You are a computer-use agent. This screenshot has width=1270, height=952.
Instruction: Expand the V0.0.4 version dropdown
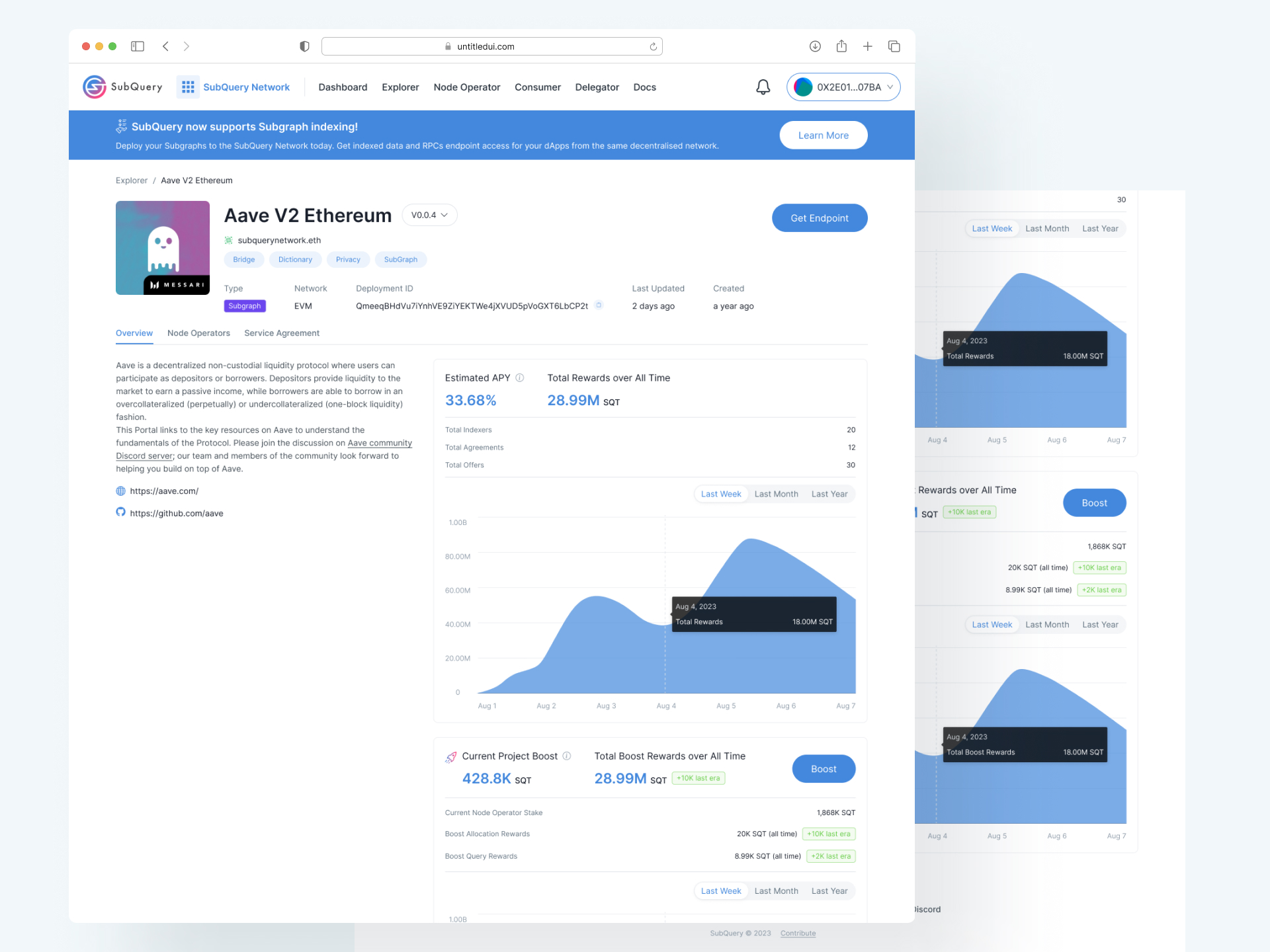coord(429,216)
